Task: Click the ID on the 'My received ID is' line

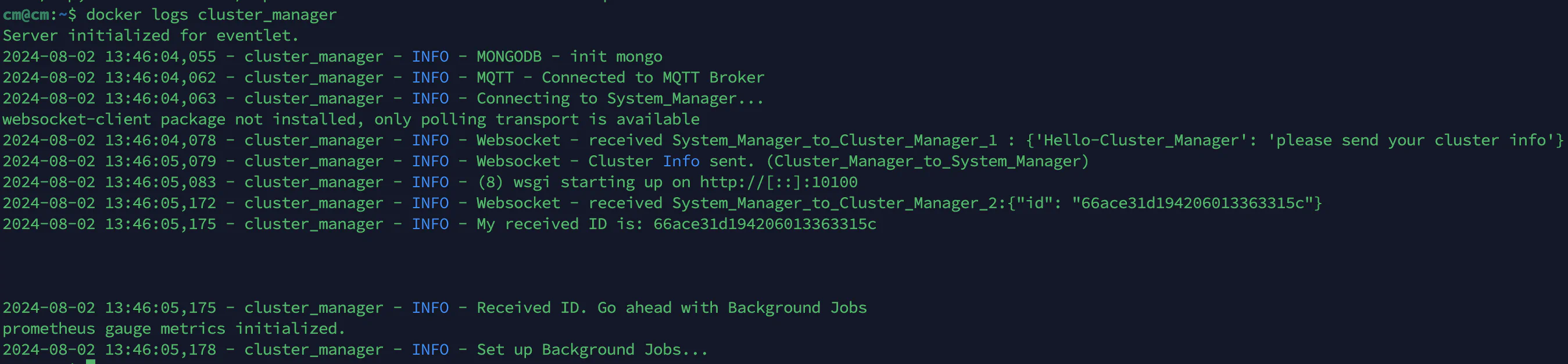Action: [x=764, y=224]
